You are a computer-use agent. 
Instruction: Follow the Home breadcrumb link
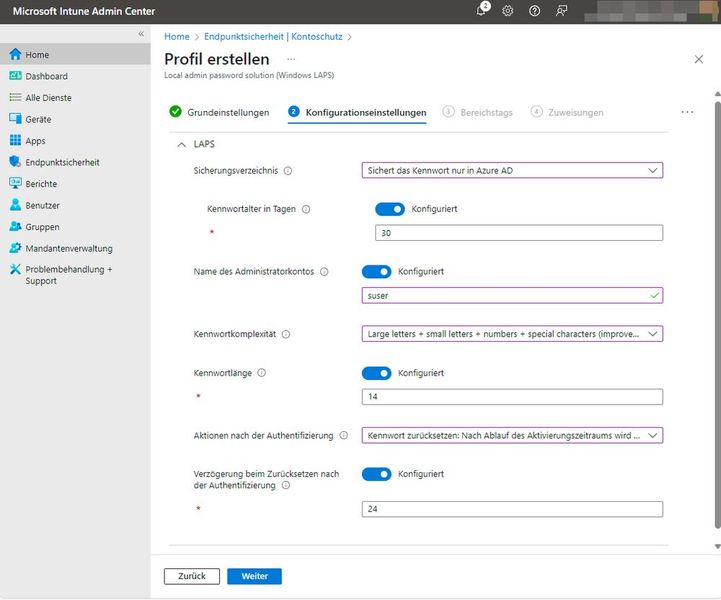[177, 36]
